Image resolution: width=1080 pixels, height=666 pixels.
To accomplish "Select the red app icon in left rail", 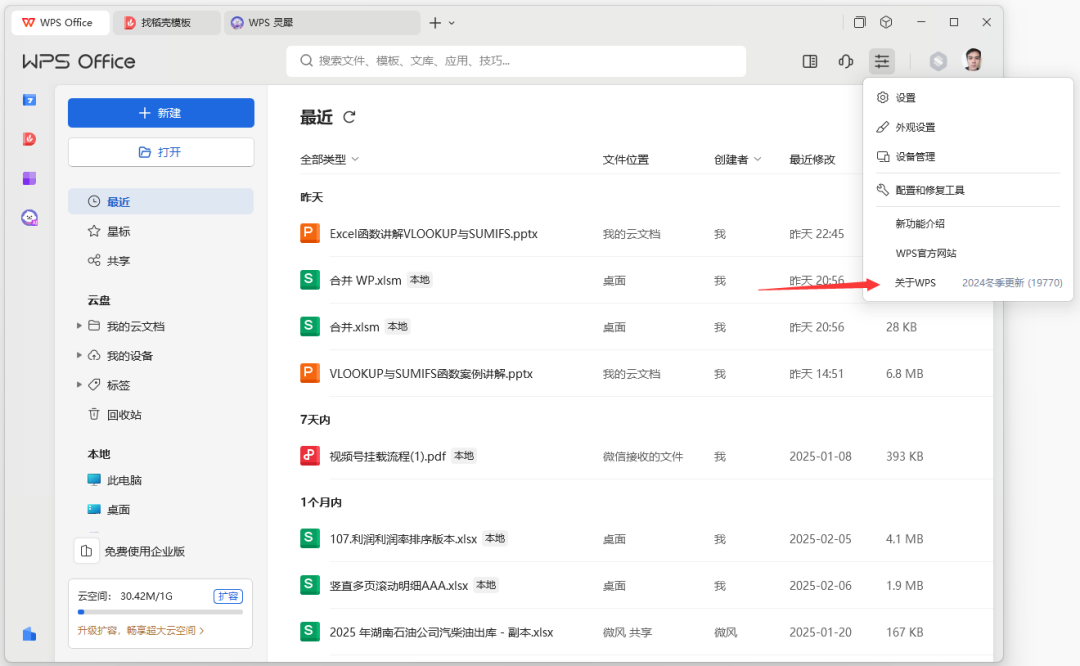I will [x=28, y=139].
